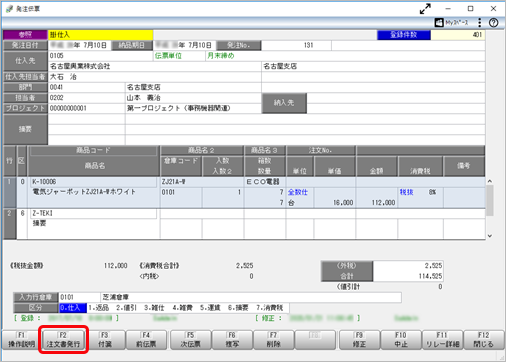
Task: Click the yellow 掛仕入 reference field
Action: tap(101, 35)
